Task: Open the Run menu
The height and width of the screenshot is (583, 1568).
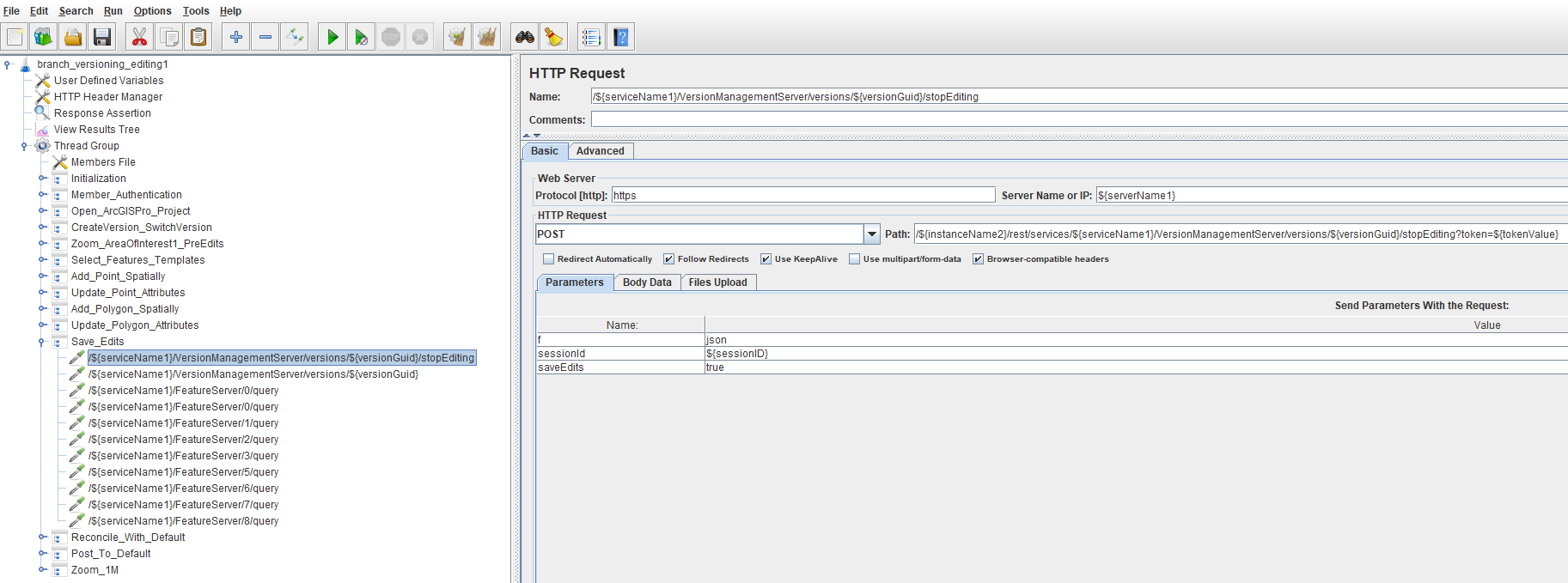Action: (113, 11)
